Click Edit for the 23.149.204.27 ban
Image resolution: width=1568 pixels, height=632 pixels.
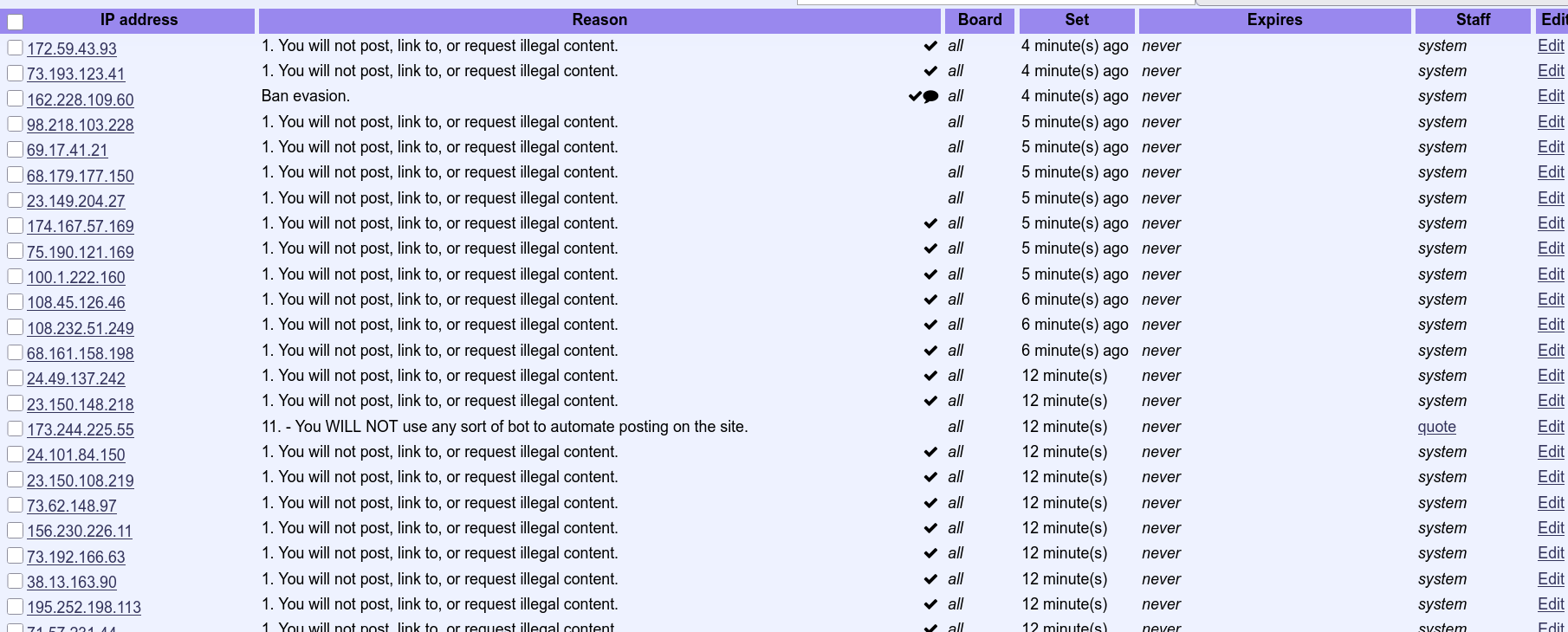tap(1551, 198)
